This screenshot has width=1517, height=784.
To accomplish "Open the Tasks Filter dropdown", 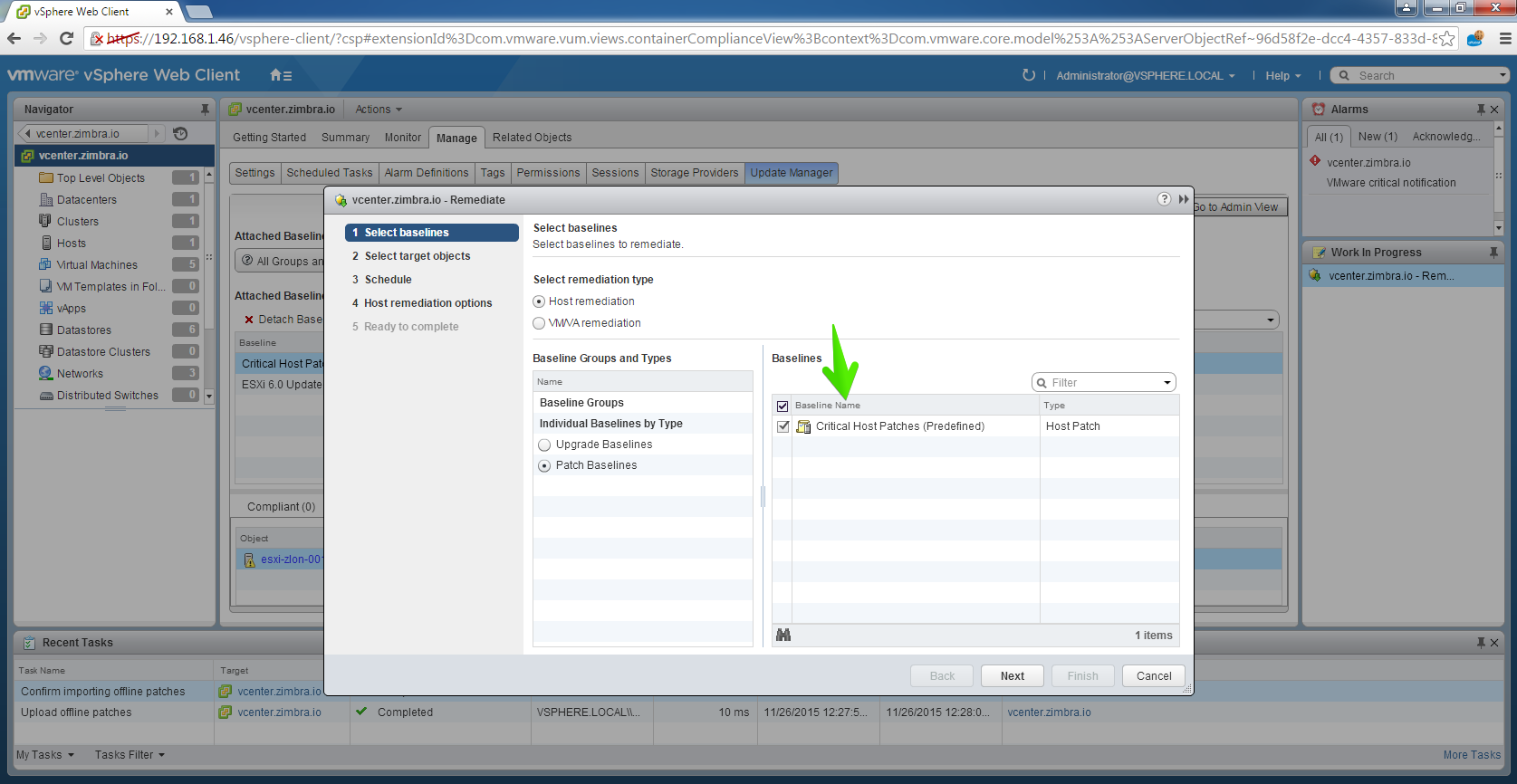I will pyautogui.click(x=130, y=754).
